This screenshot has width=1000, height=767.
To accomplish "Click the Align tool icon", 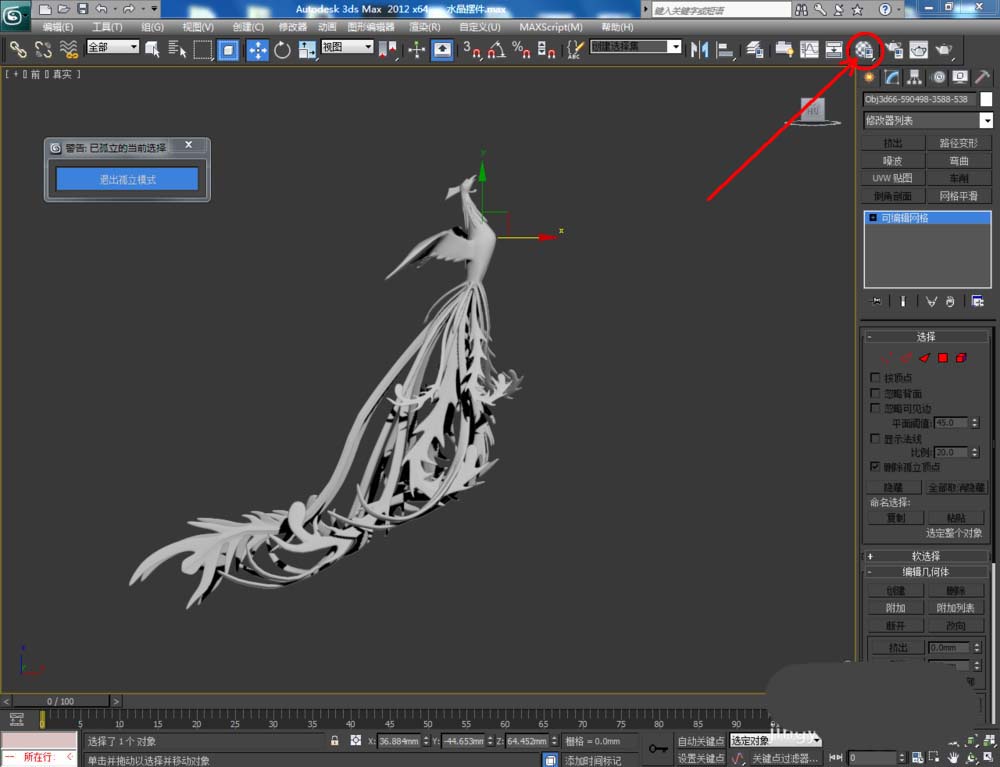I will [724, 50].
